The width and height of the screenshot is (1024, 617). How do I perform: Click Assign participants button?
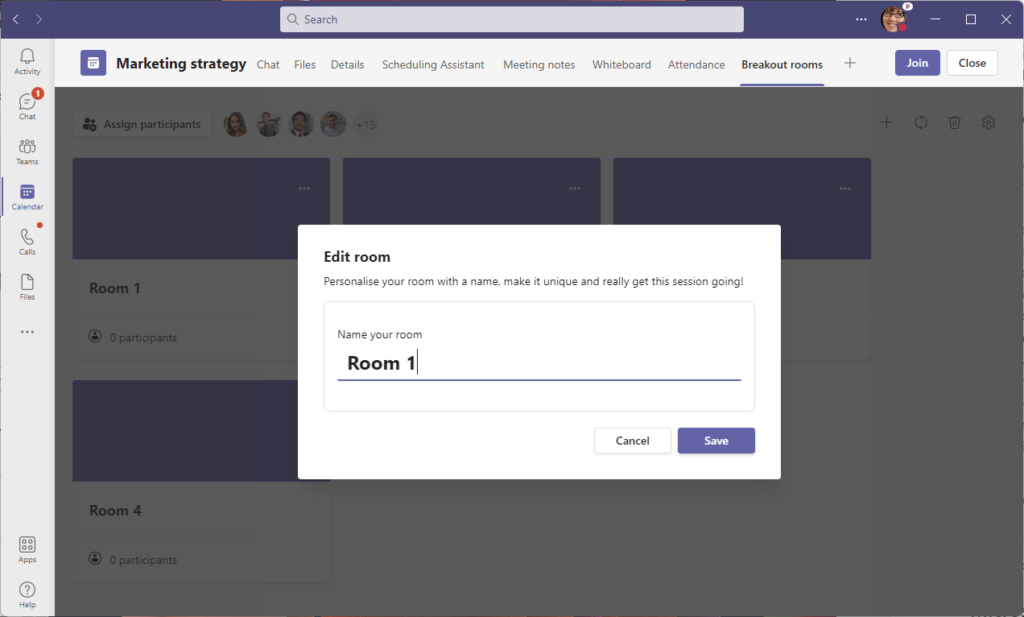142,124
